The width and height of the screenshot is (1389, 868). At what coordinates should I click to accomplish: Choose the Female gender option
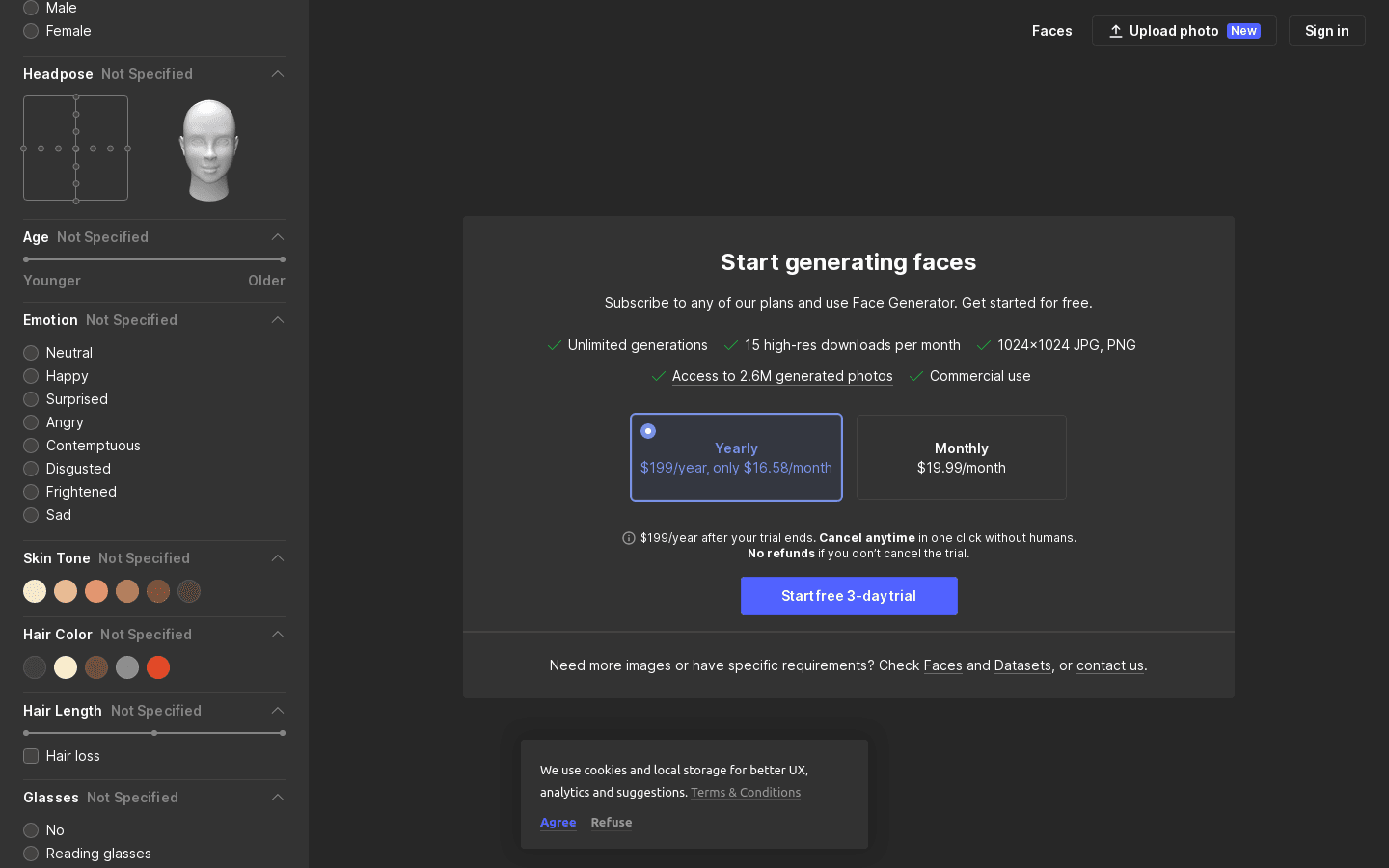point(31,31)
